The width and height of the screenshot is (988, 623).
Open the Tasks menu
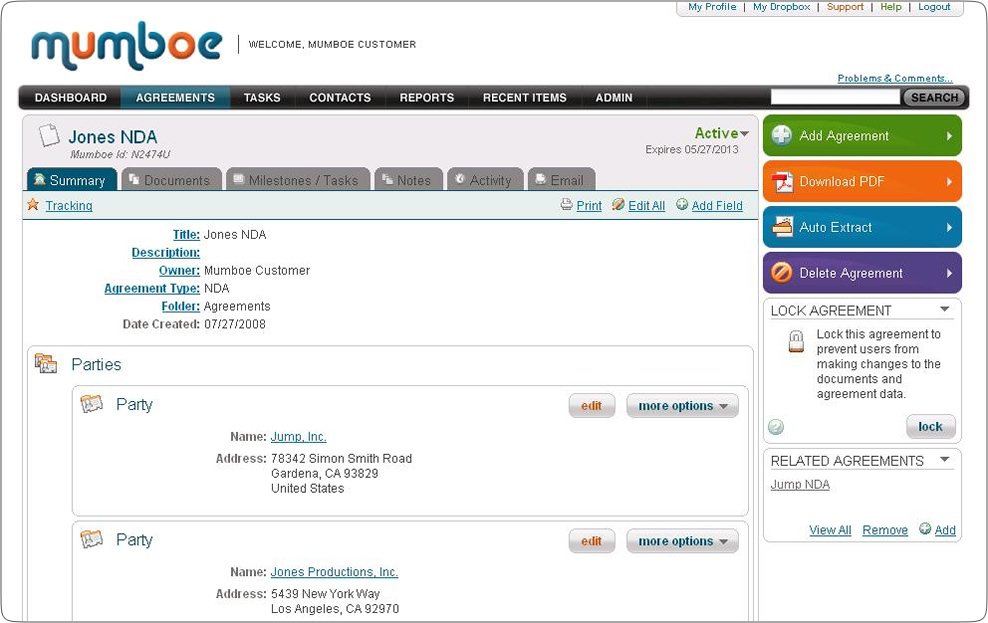click(262, 98)
